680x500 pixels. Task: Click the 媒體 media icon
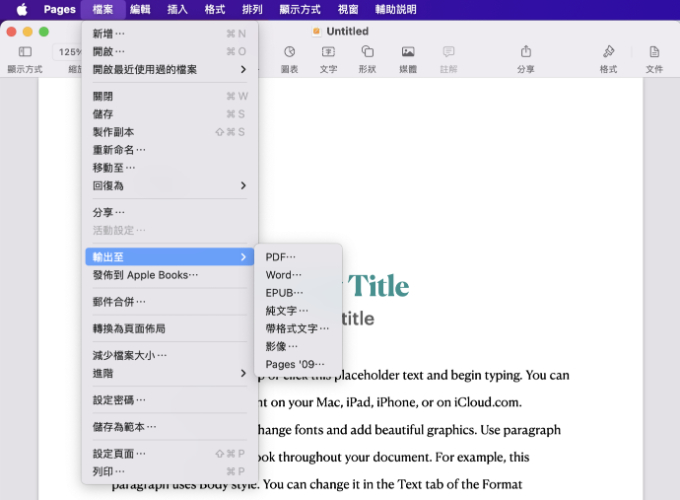click(x=408, y=52)
